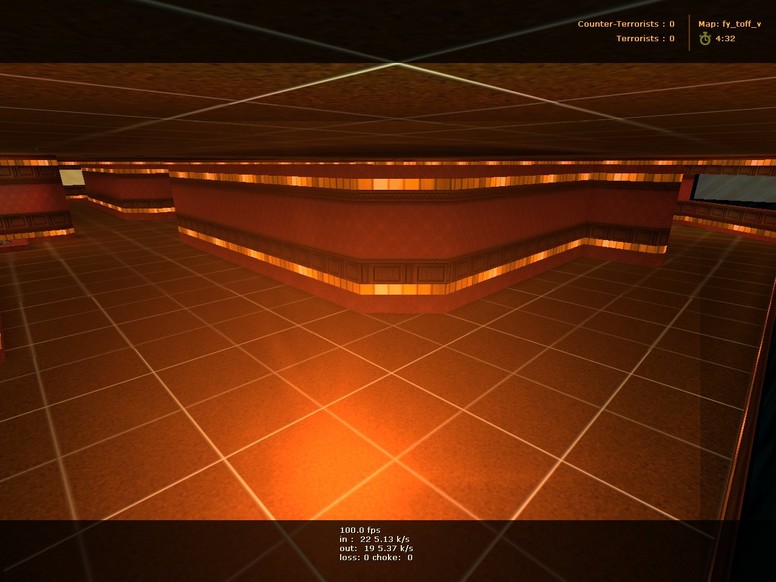This screenshot has height=582, width=776.
Task: Click the Counter-Terrorists : 0 score
Action: 626,24
